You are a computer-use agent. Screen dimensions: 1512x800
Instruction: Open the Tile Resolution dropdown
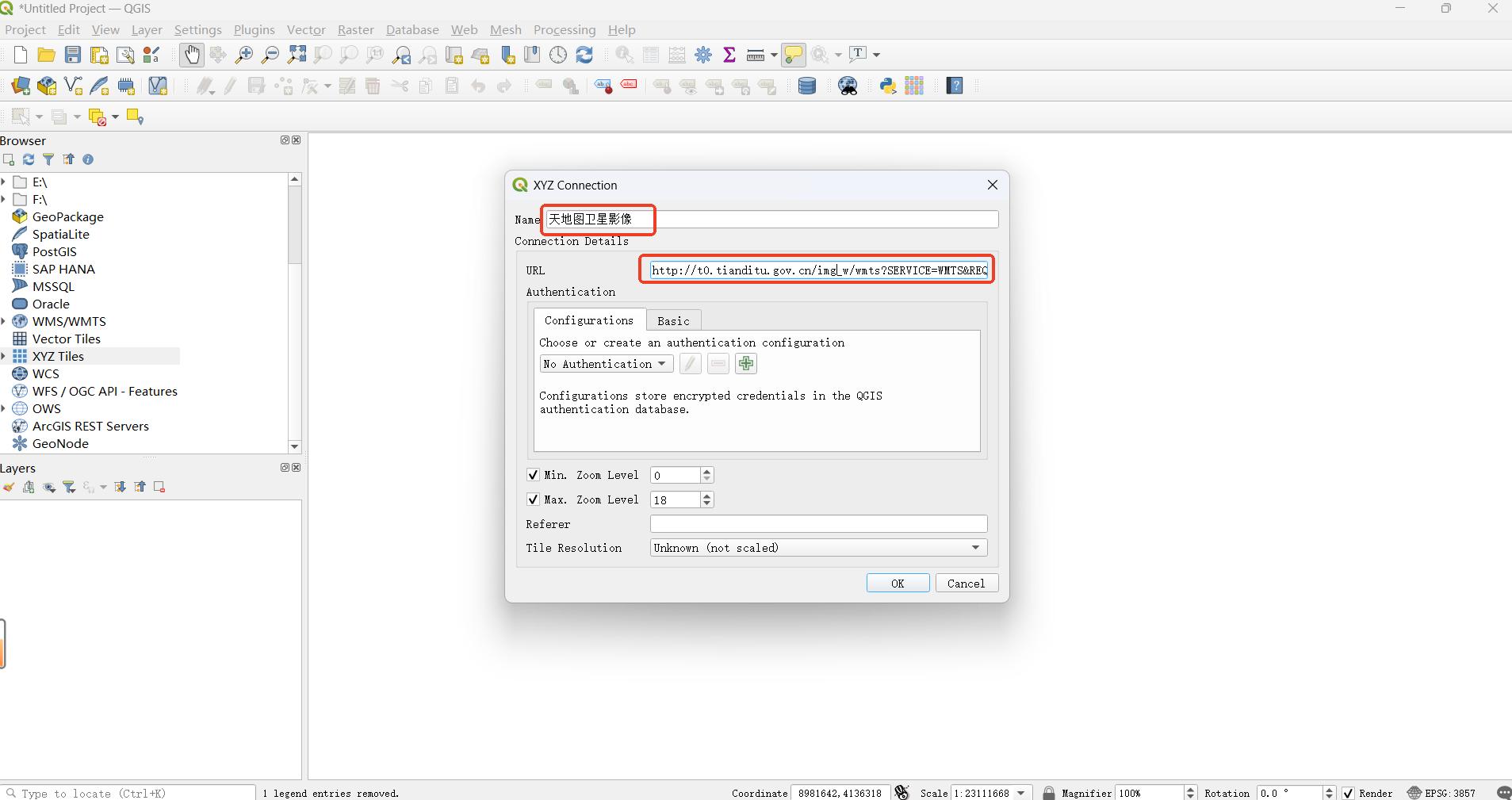[818, 548]
